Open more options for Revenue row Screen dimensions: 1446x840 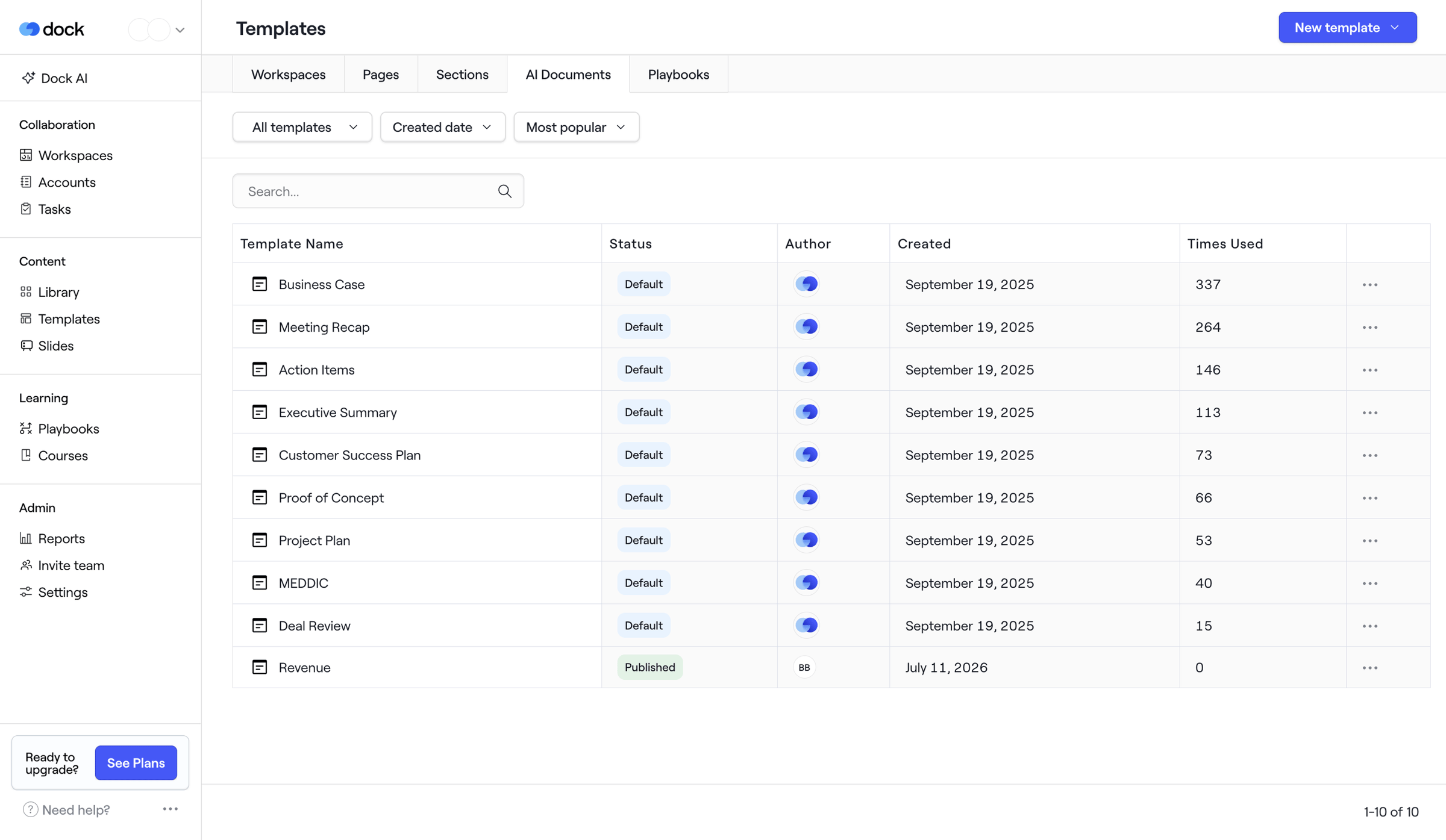tap(1370, 668)
